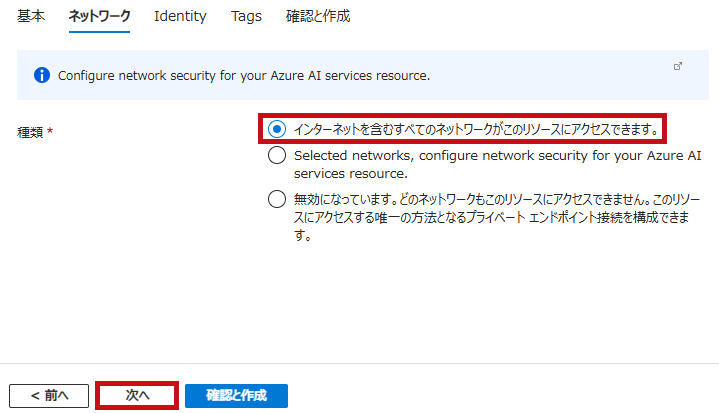The width and height of the screenshot is (719, 413).
Task: Select the 無効 disabled network radio button
Action: 277,199
